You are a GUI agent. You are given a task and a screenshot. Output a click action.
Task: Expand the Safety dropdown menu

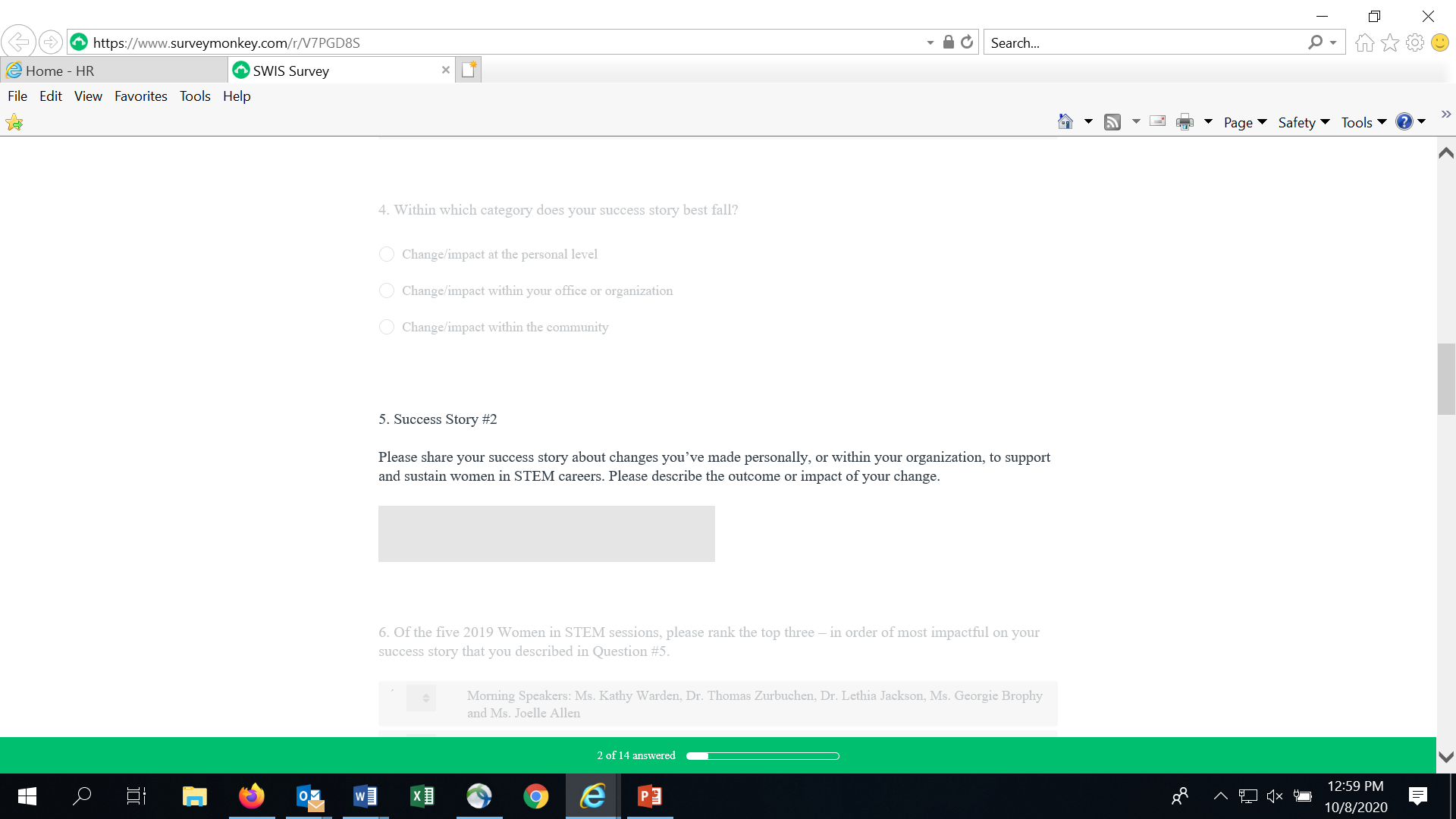pyautogui.click(x=1304, y=122)
